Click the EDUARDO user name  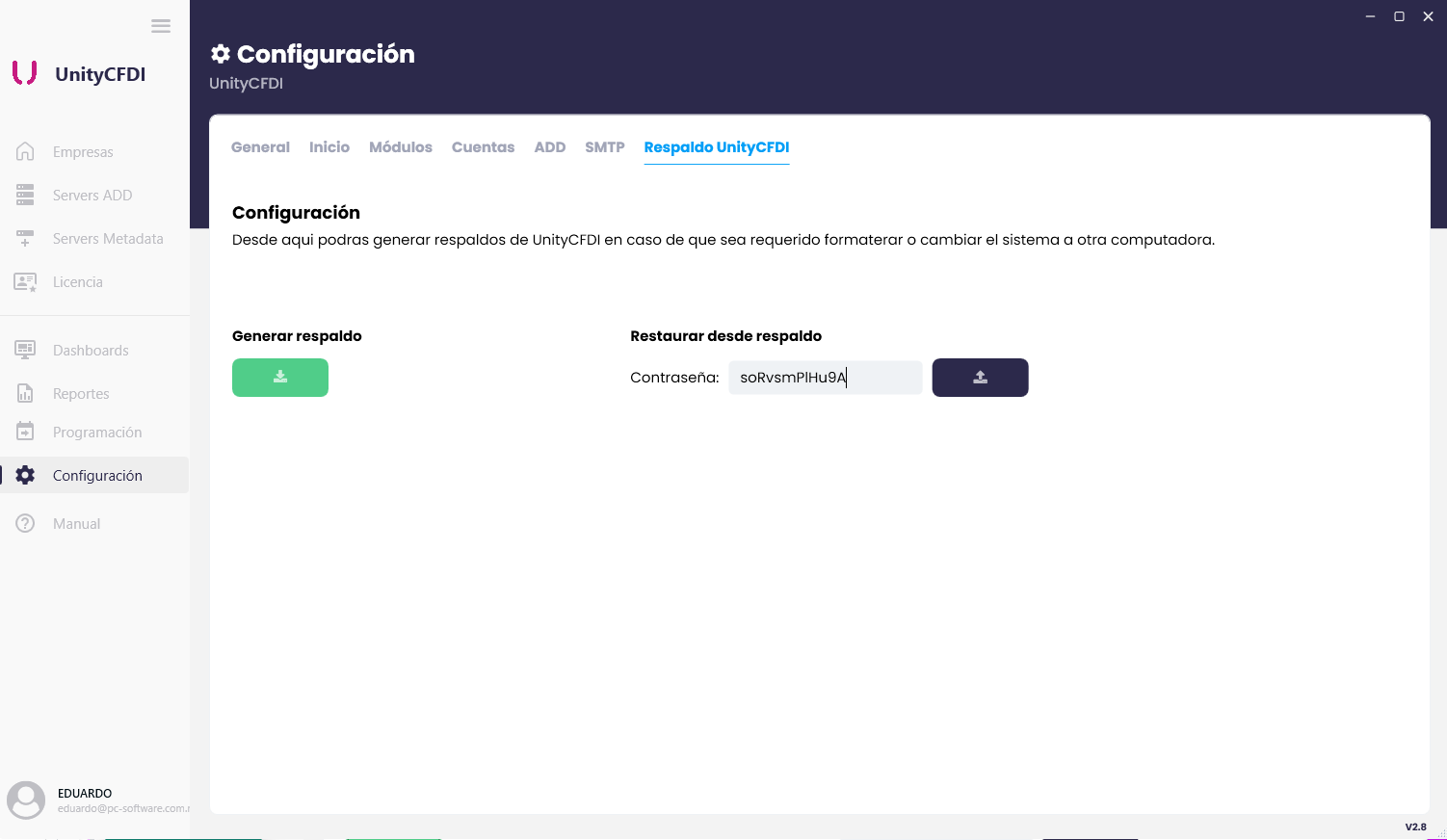[85, 794]
